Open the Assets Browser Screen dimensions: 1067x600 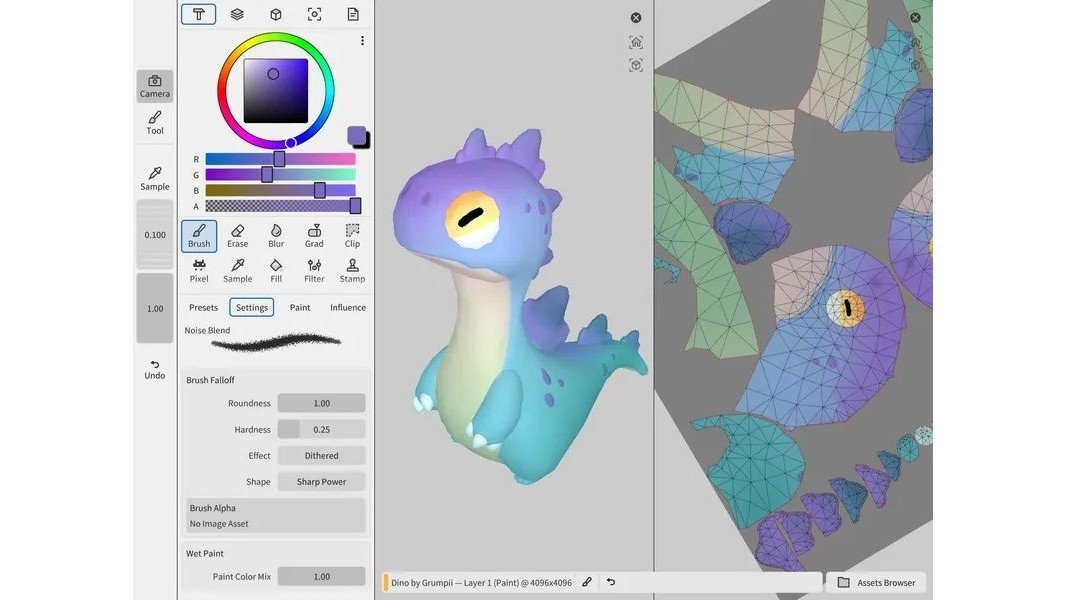(876, 582)
